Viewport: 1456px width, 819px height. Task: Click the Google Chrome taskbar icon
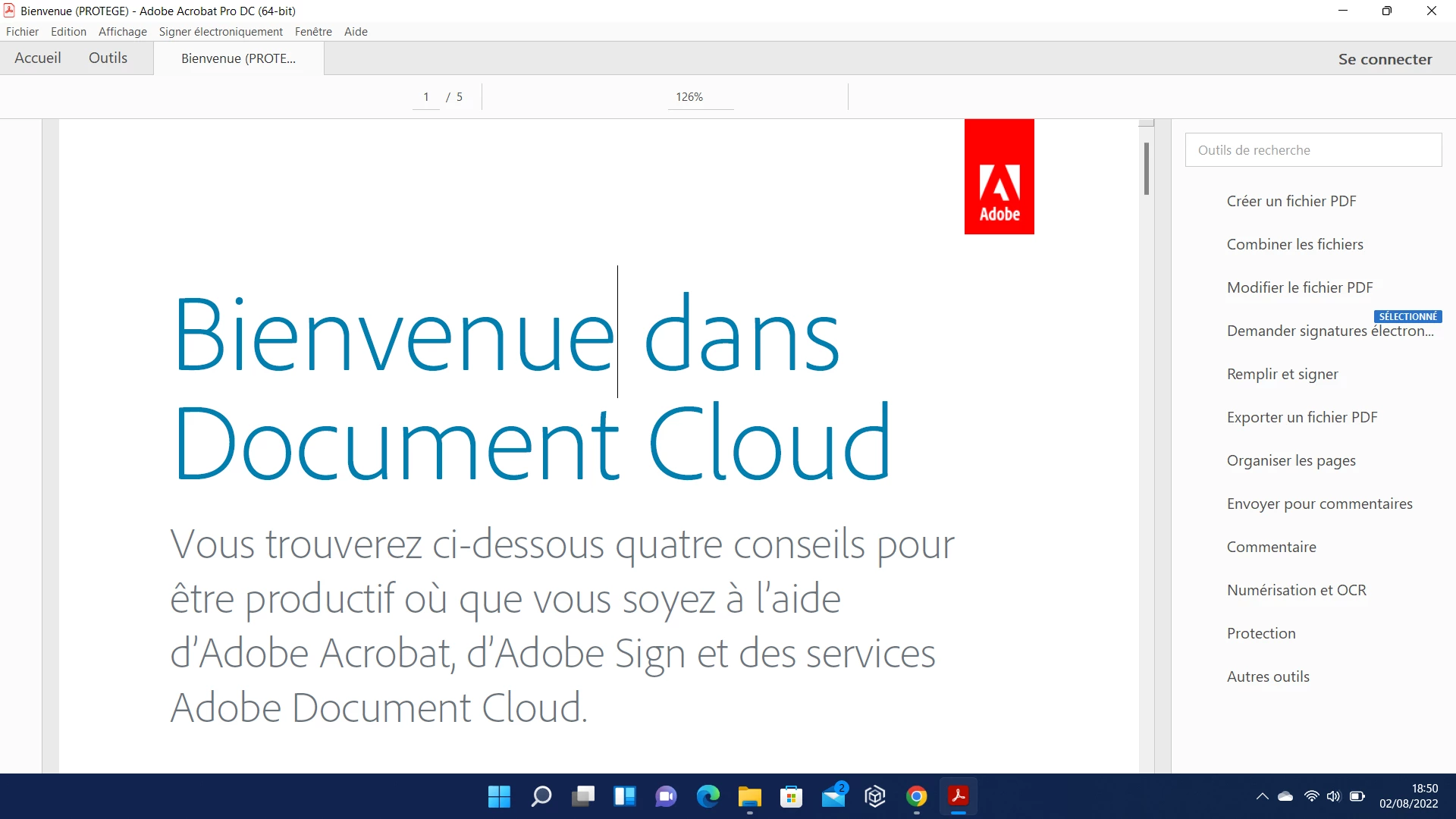coord(916,796)
